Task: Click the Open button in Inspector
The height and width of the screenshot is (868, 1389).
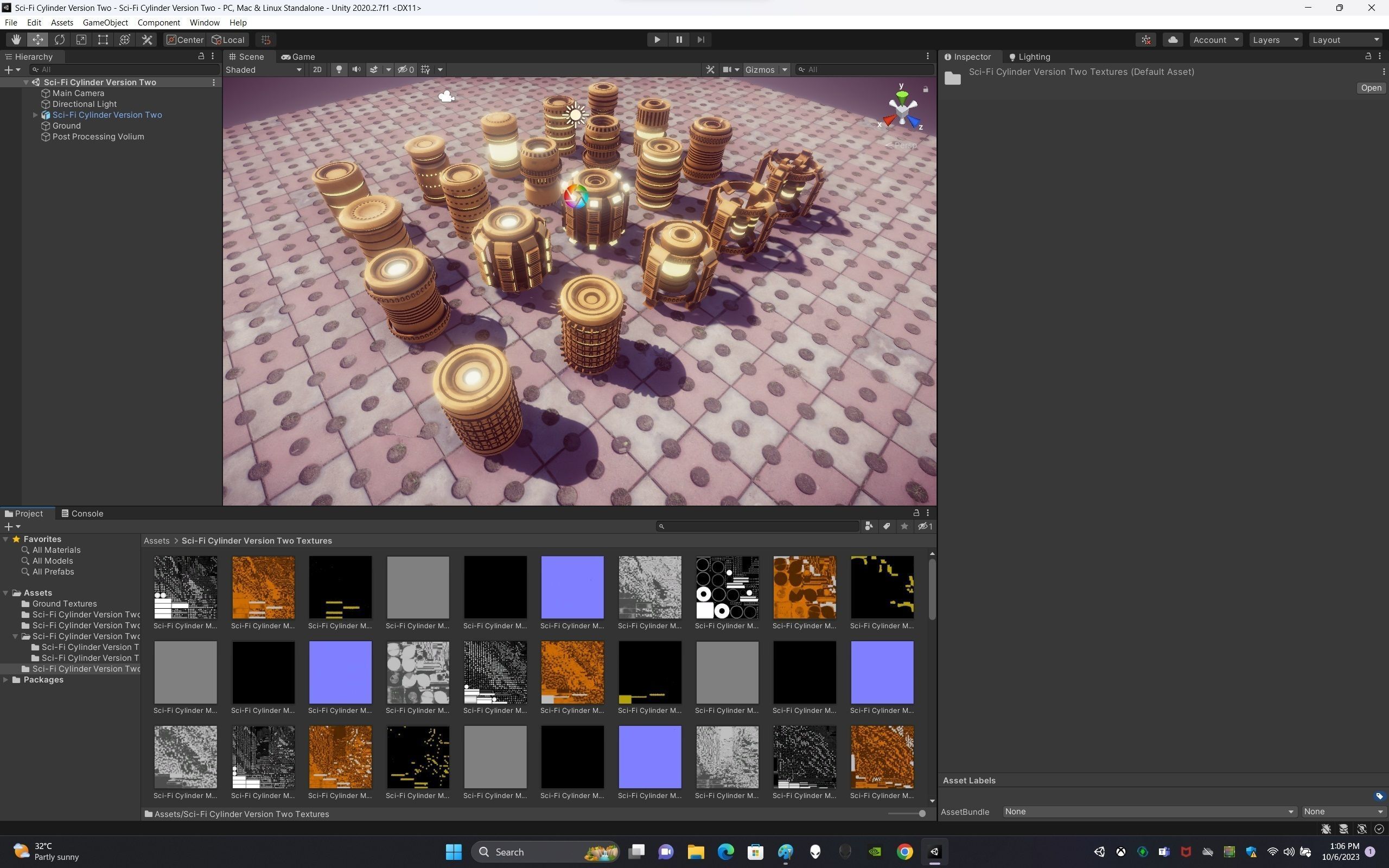Action: [1370, 88]
